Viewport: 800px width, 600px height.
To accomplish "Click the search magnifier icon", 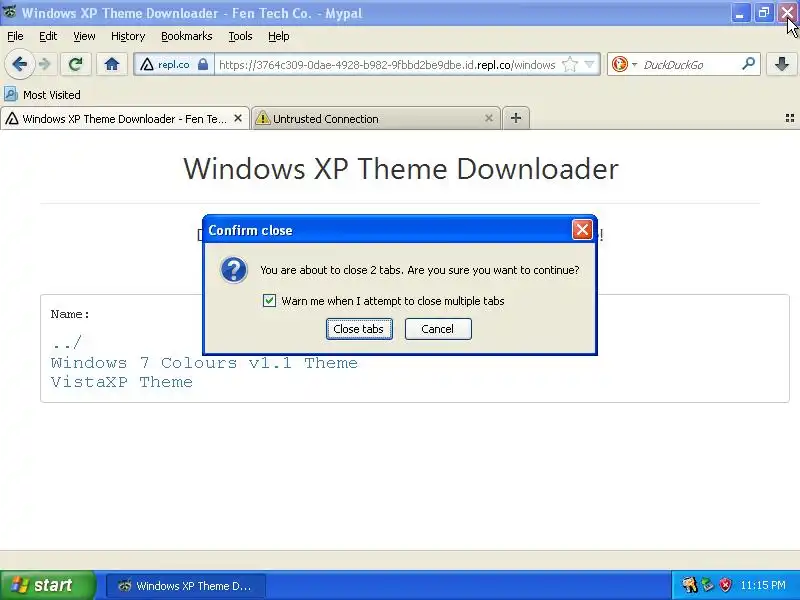I will coord(748,64).
